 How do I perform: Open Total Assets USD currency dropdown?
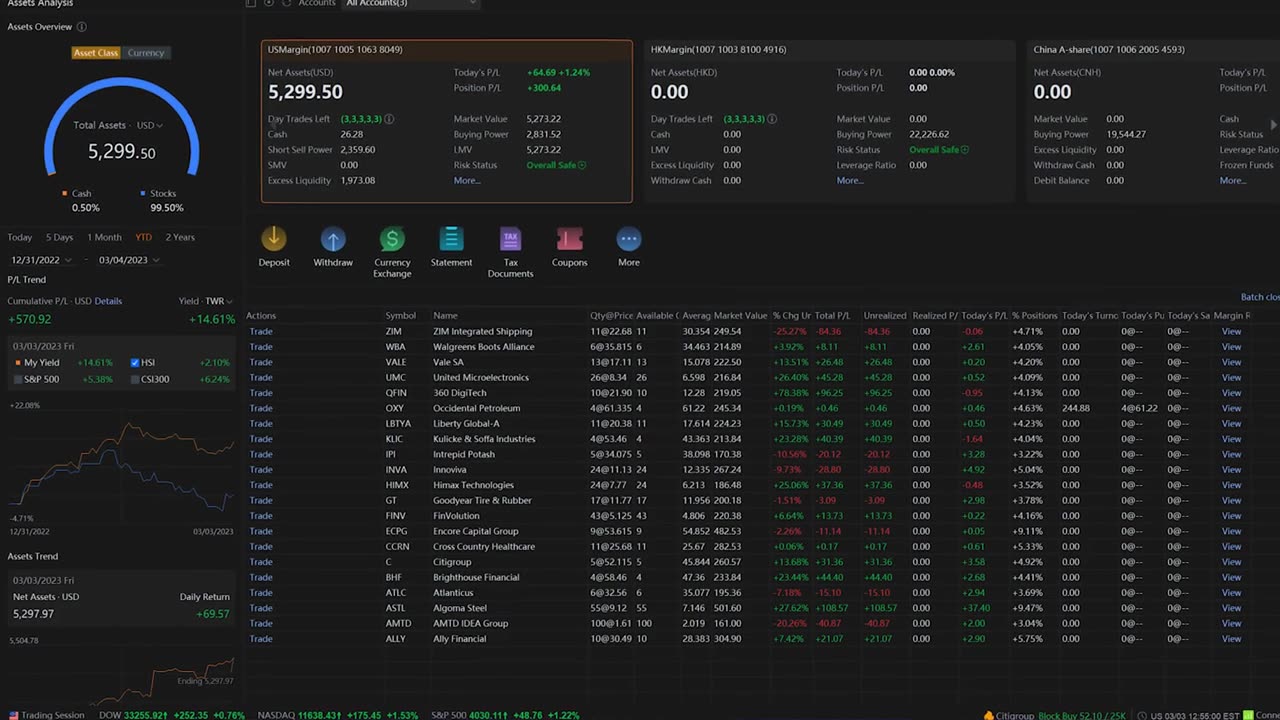149,125
